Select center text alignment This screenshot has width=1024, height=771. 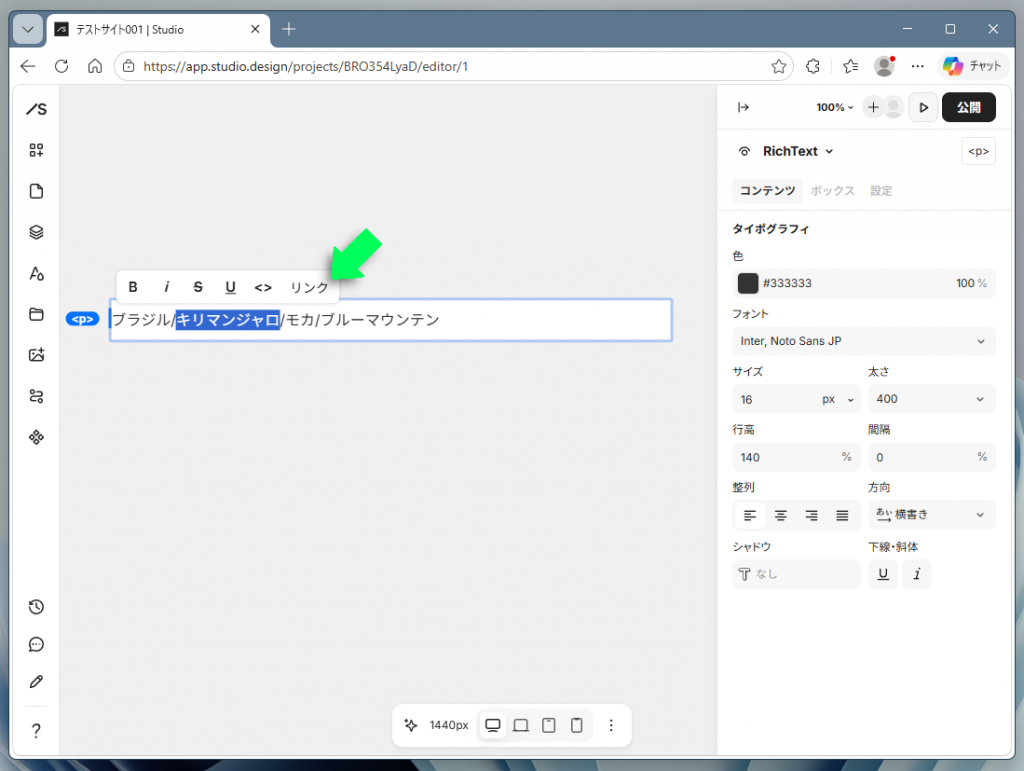[x=780, y=516]
